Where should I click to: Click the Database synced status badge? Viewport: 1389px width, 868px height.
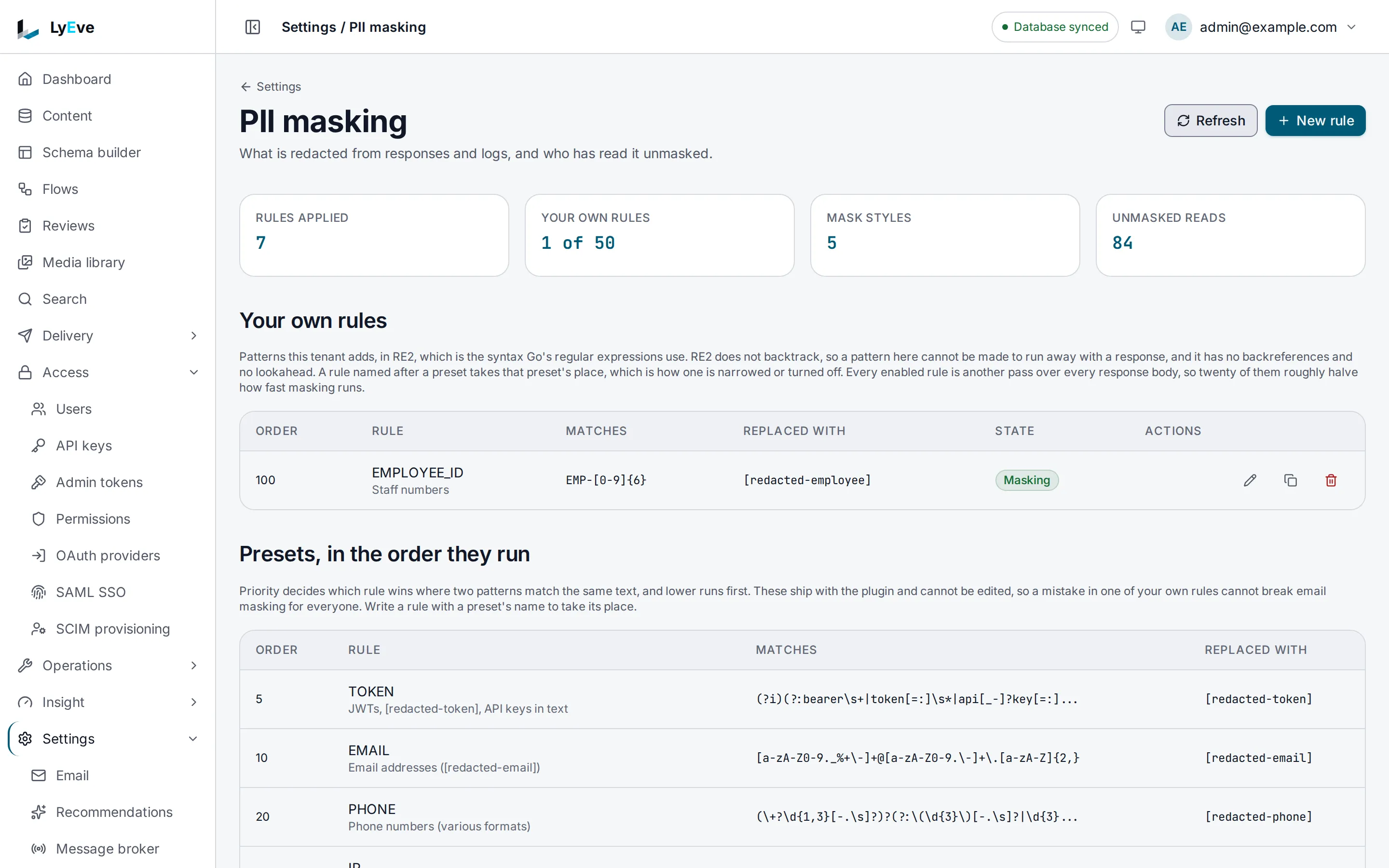click(x=1054, y=27)
